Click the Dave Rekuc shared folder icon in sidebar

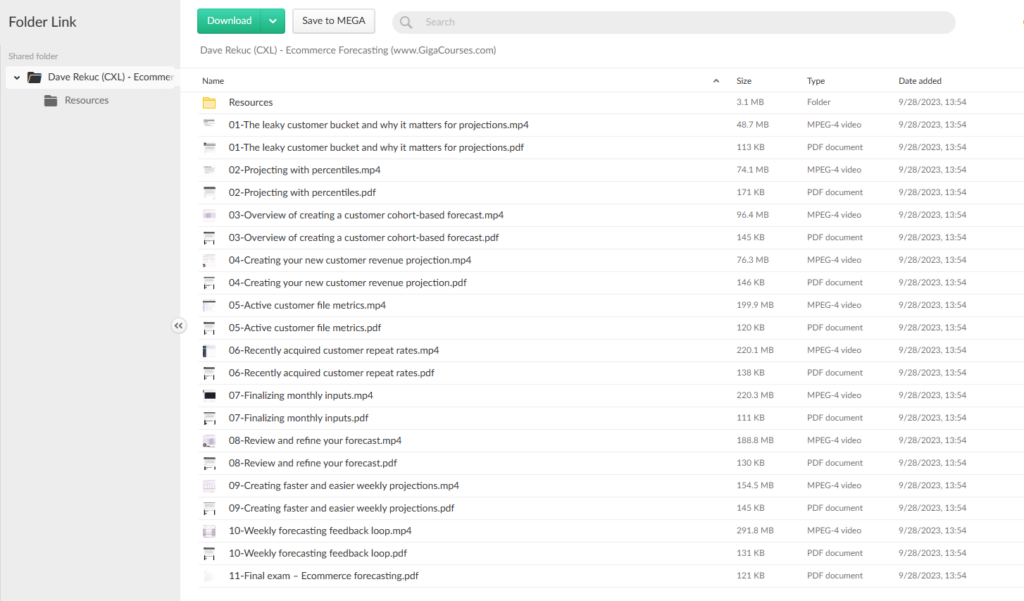pos(34,77)
